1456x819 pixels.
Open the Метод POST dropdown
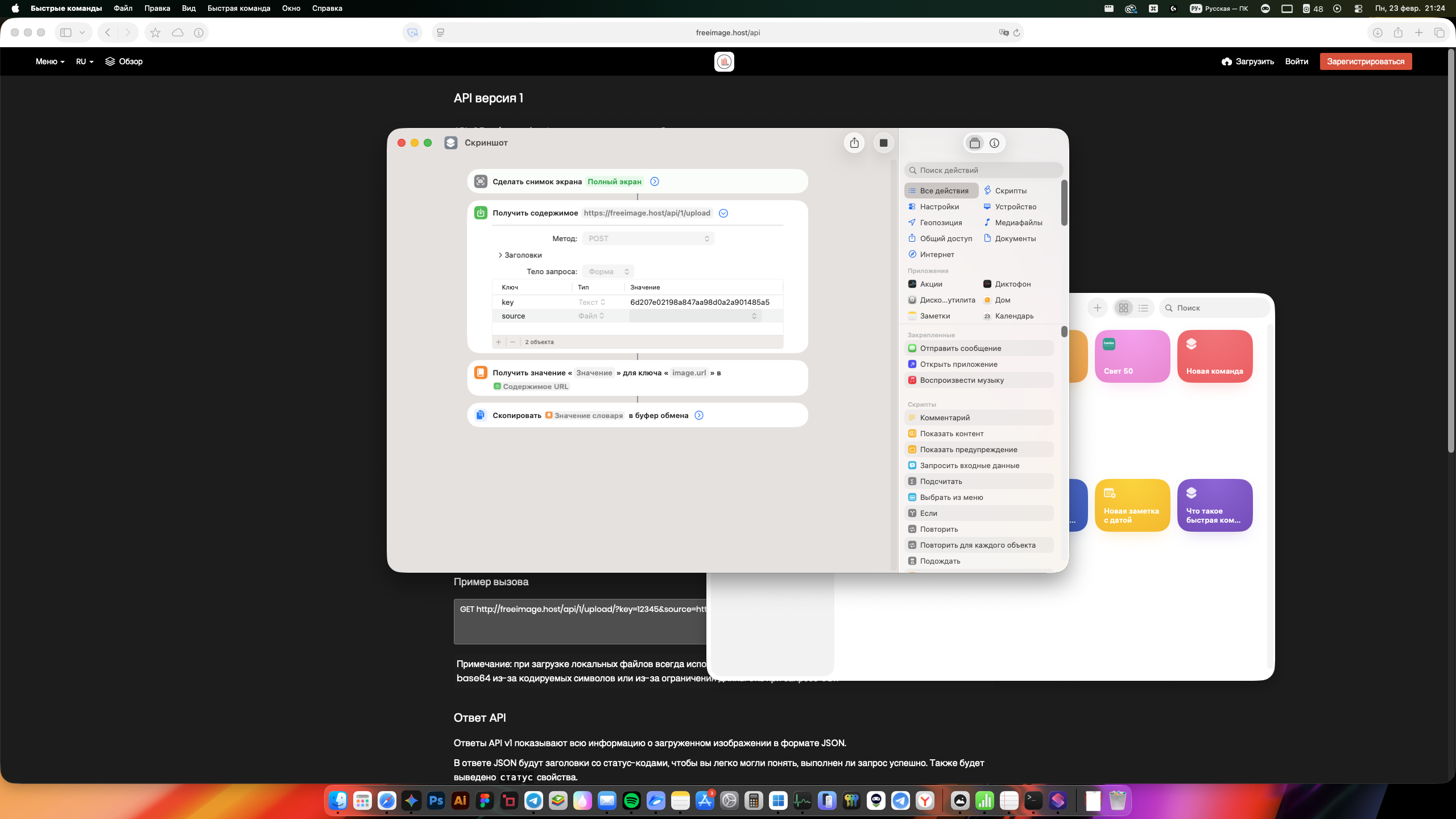tap(648, 238)
